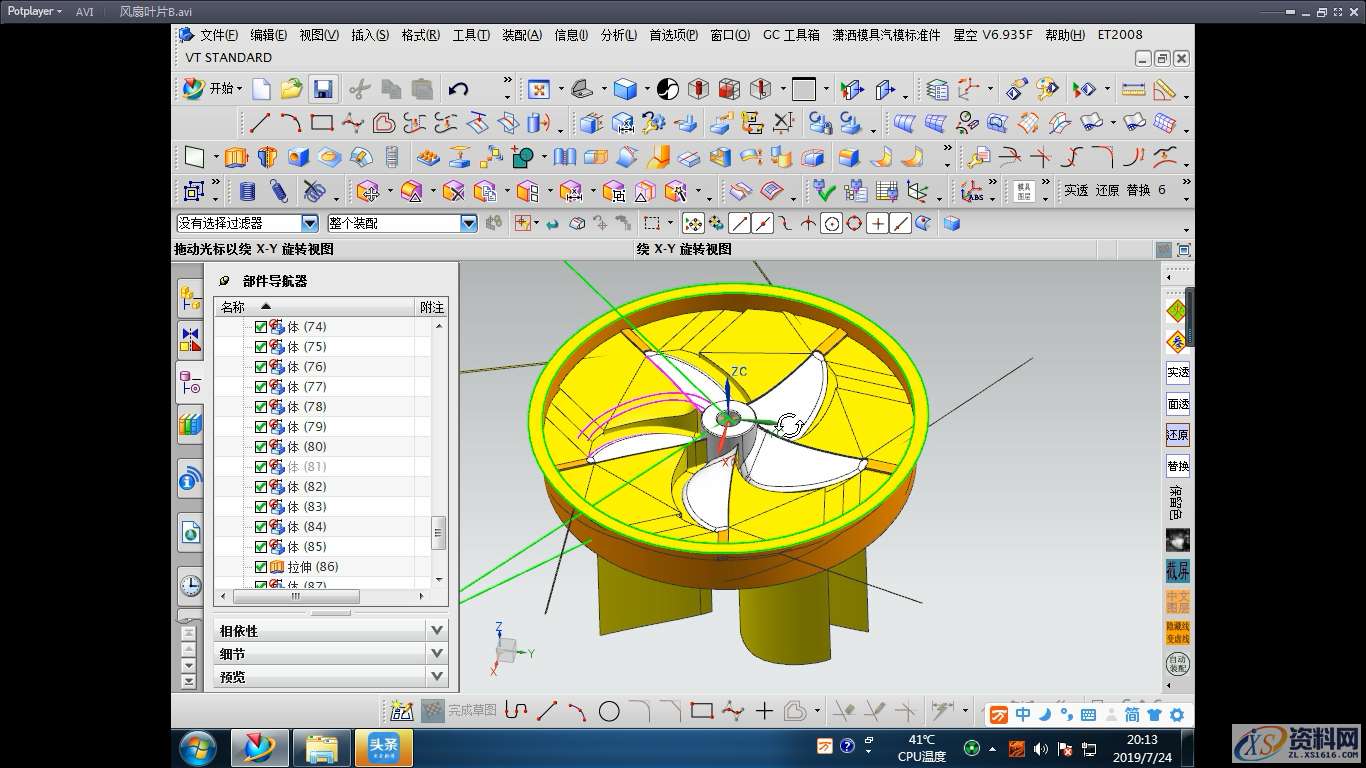Image resolution: width=1366 pixels, height=768 pixels.
Task: Open the History clock sidebar tab
Action: click(x=190, y=586)
